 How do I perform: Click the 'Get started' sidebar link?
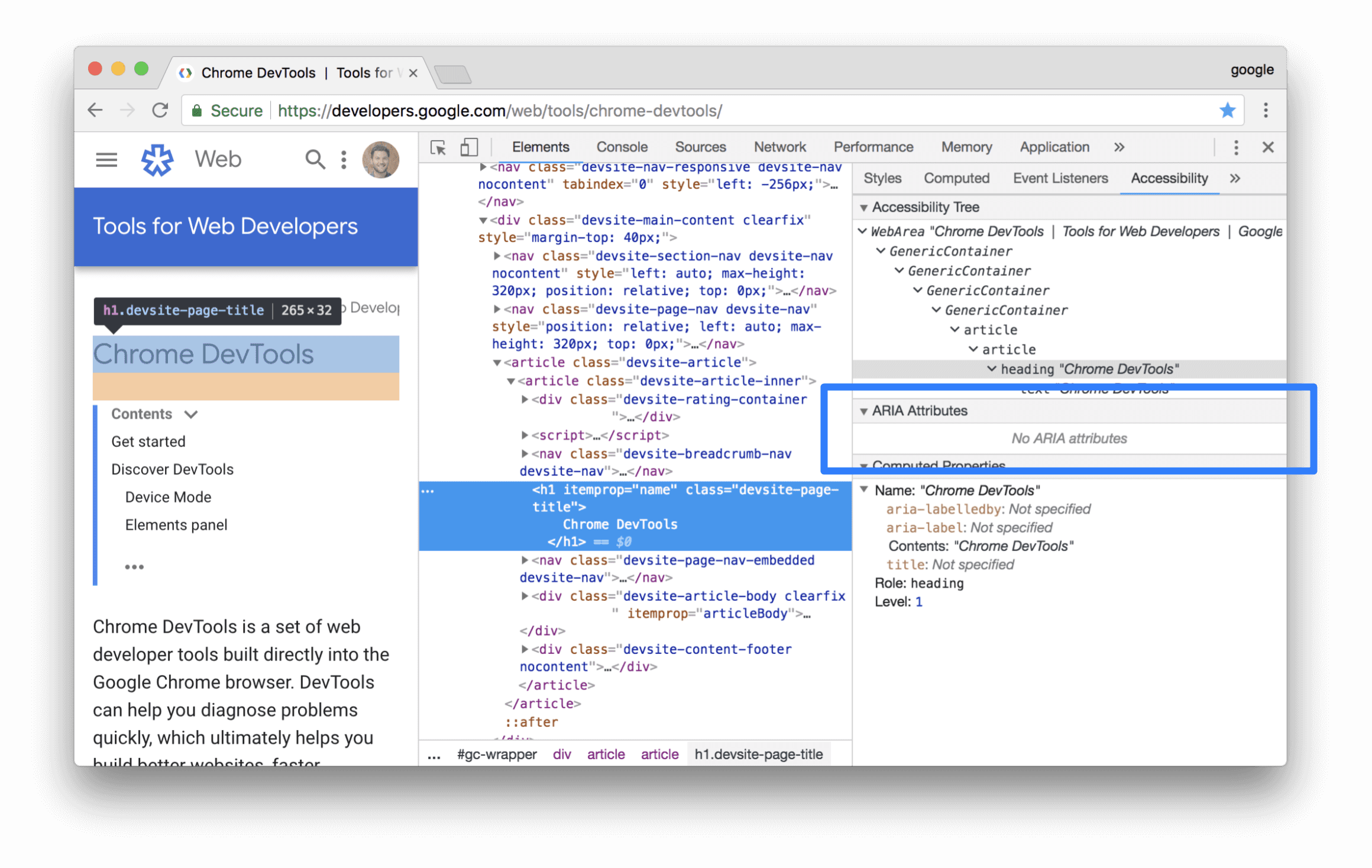[148, 442]
